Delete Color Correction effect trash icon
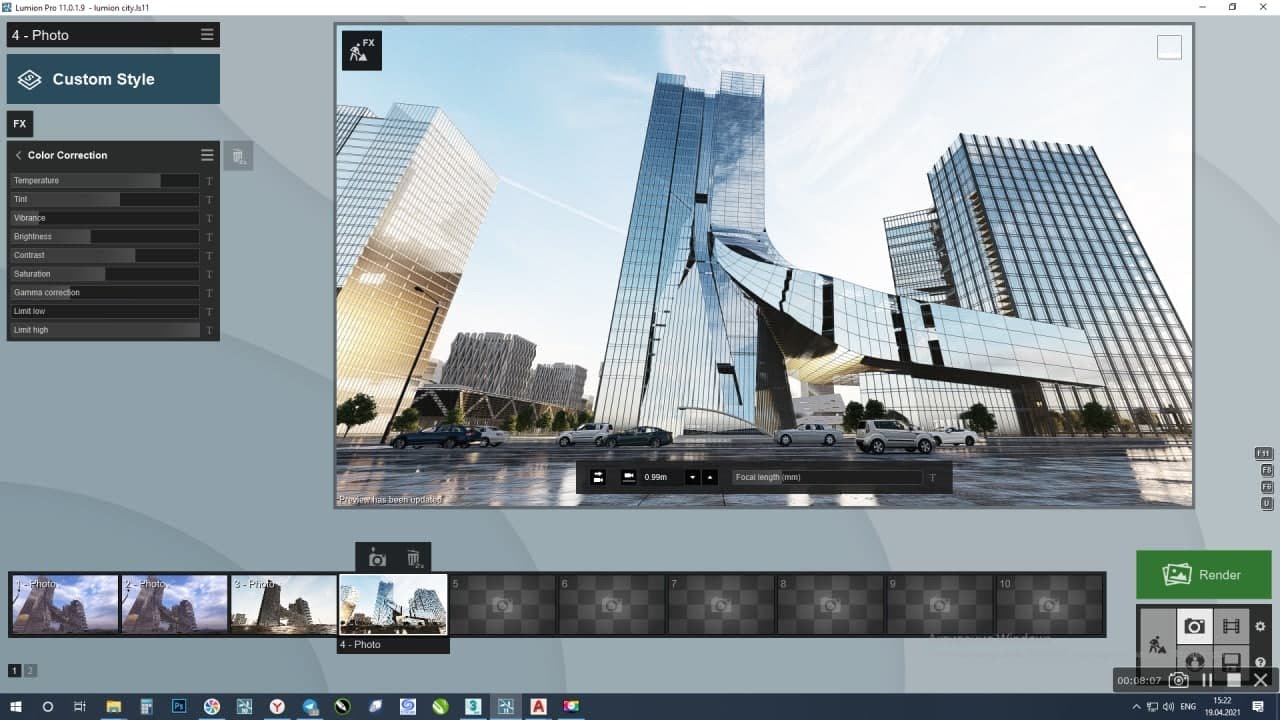This screenshot has width=1280, height=720. click(238, 156)
